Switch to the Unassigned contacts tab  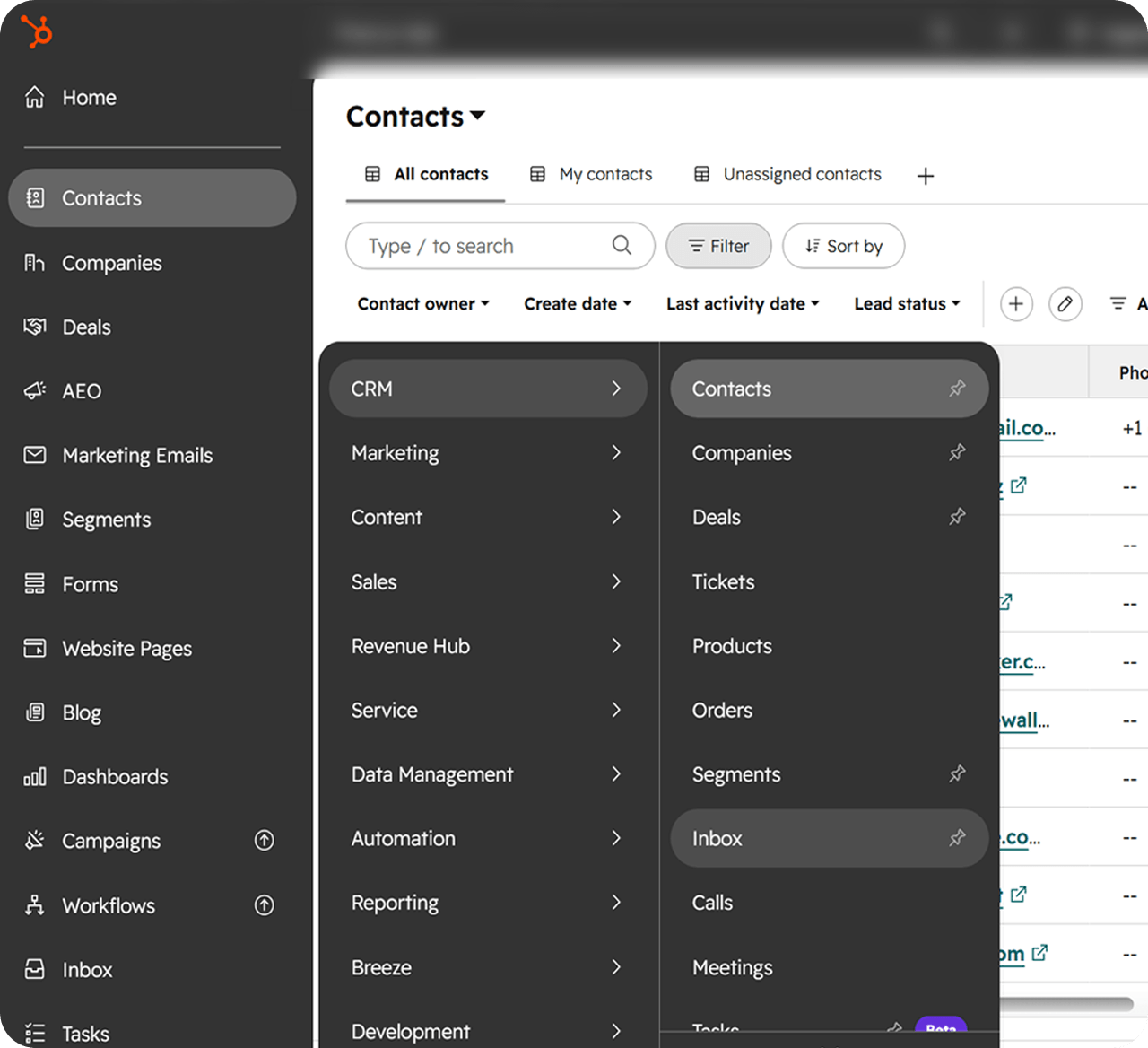787,174
